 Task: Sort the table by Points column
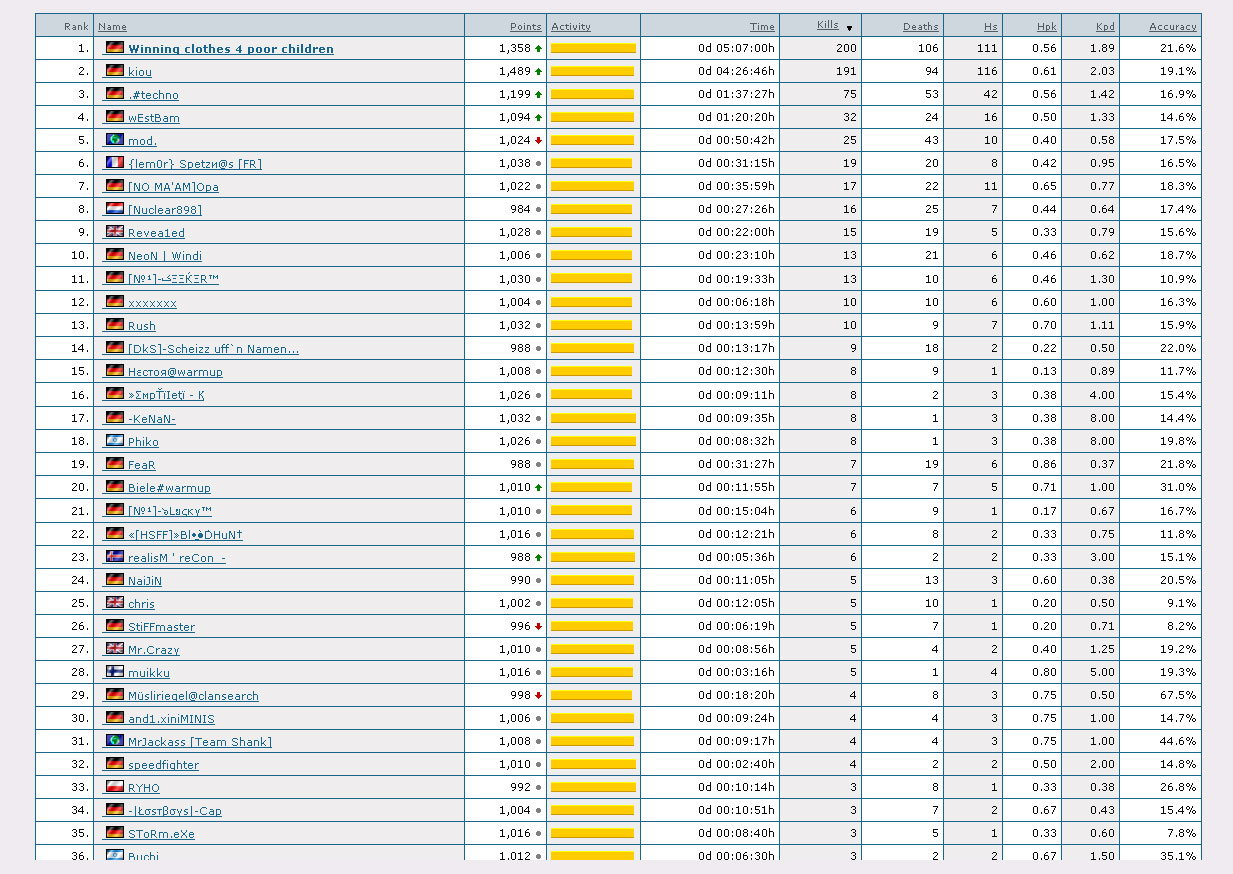tap(525, 27)
